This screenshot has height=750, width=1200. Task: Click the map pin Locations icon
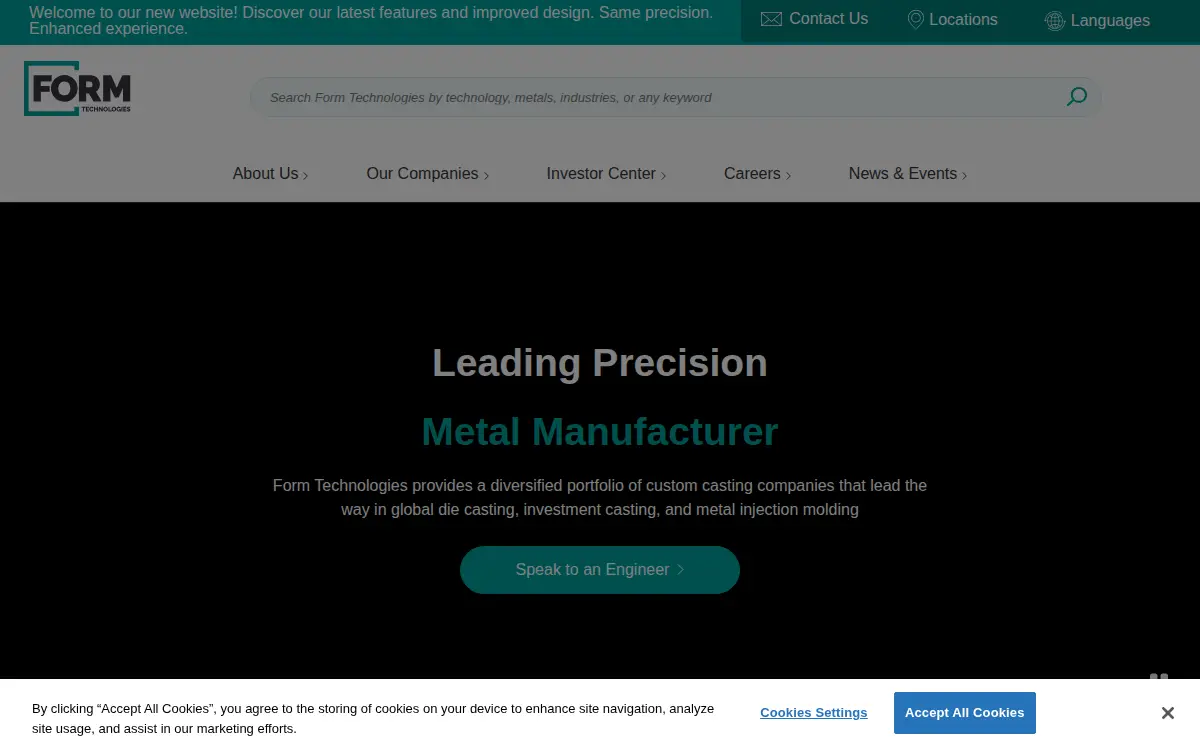pos(915,20)
